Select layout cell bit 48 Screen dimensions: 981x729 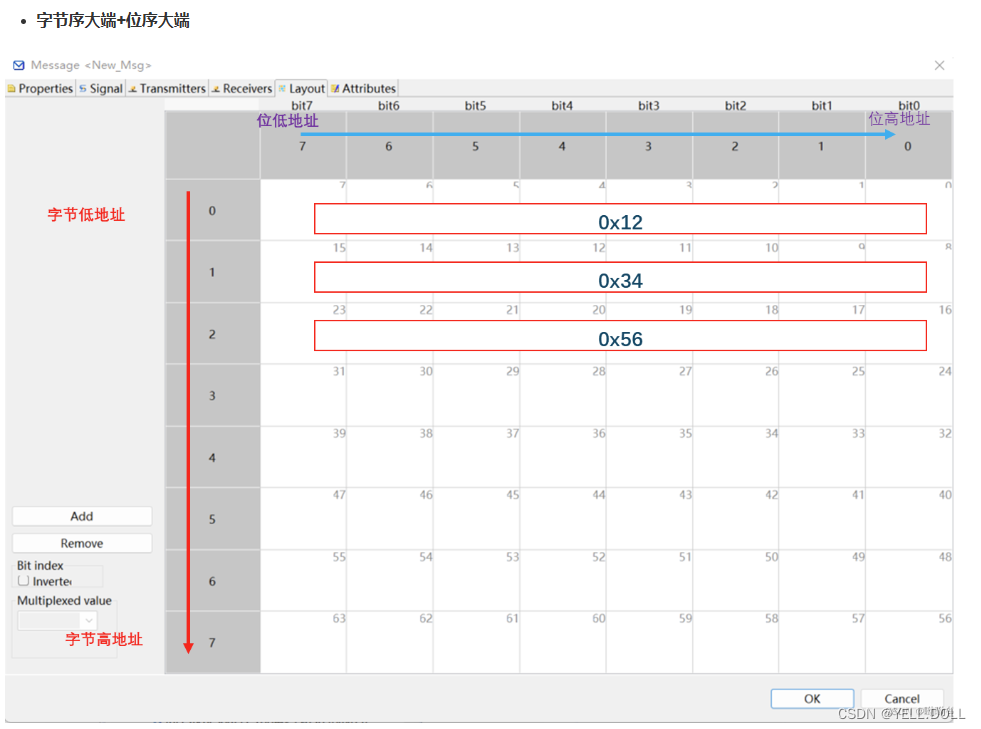pos(909,581)
